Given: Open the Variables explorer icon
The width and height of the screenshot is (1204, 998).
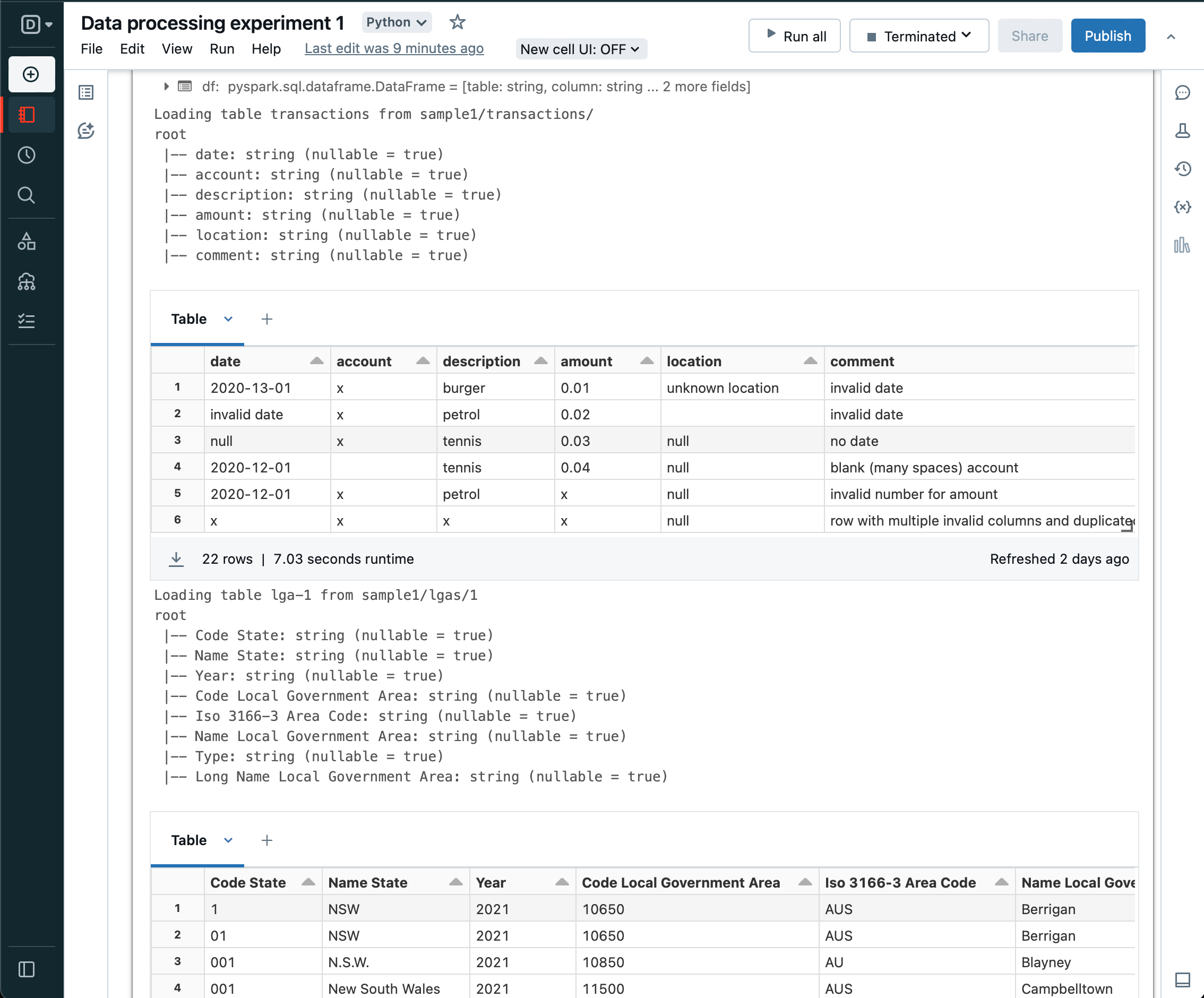Looking at the screenshot, I should (x=1182, y=207).
